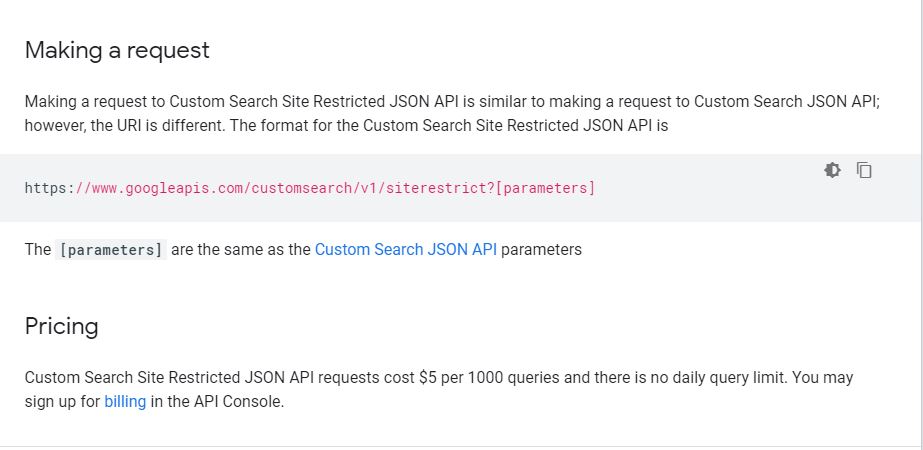This screenshot has width=923, height=450.
Task: Click the siterestrict request URL text
Action: tap(310, 188)
